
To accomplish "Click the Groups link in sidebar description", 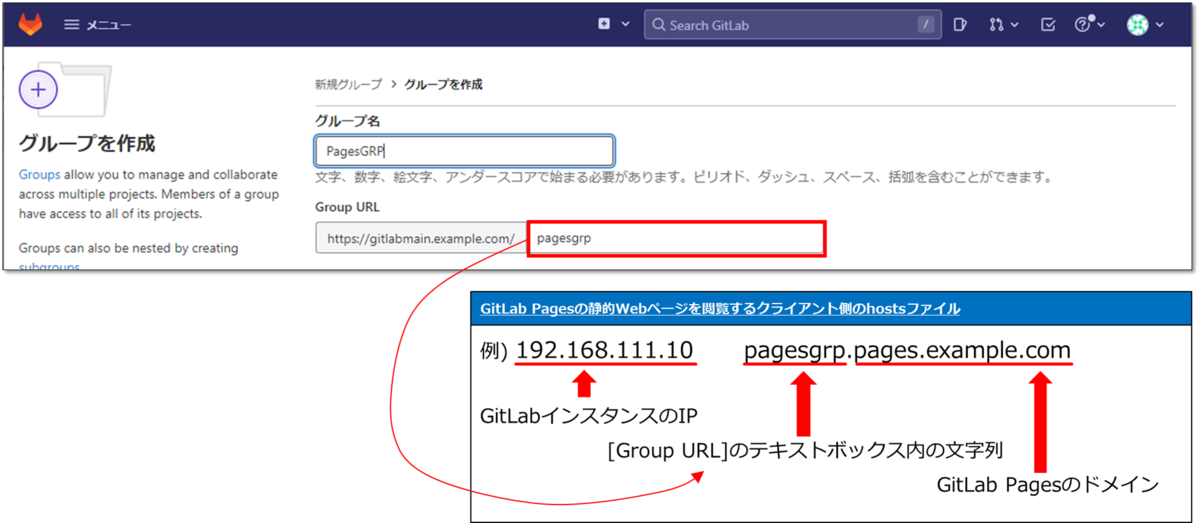I will [x=39, y=174].
